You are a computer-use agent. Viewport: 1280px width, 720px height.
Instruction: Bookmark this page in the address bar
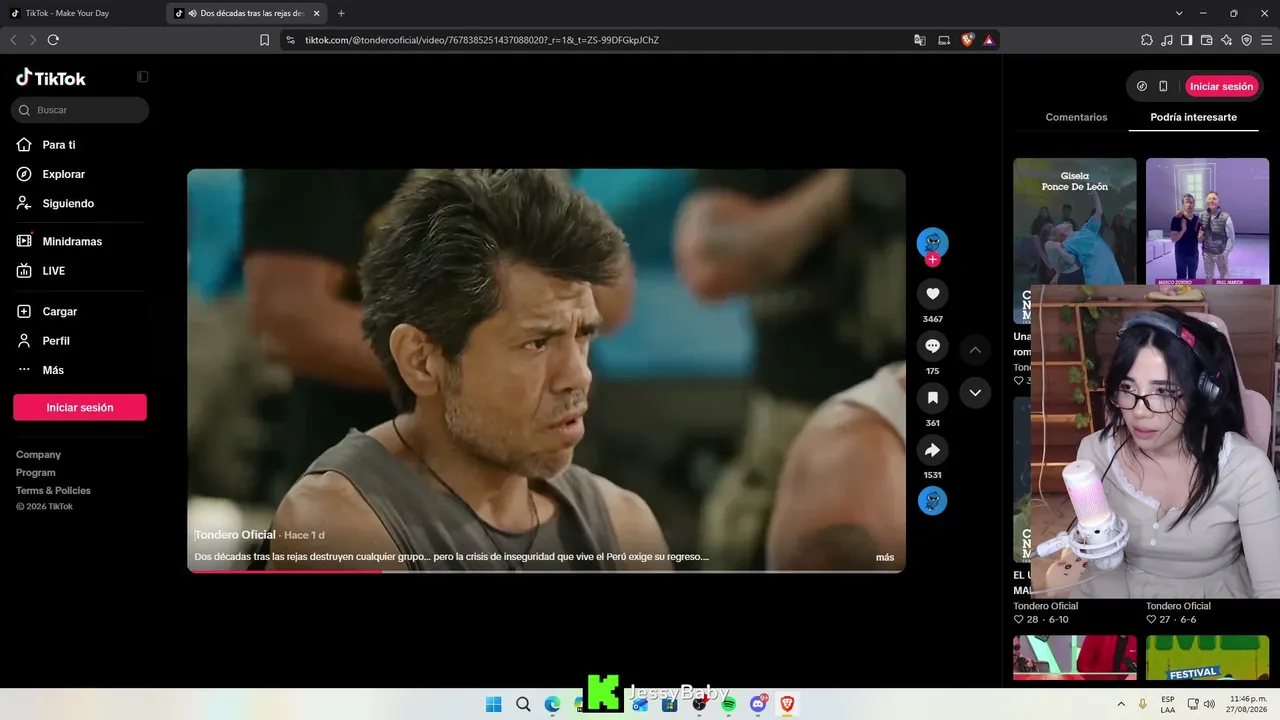[264, 40]
